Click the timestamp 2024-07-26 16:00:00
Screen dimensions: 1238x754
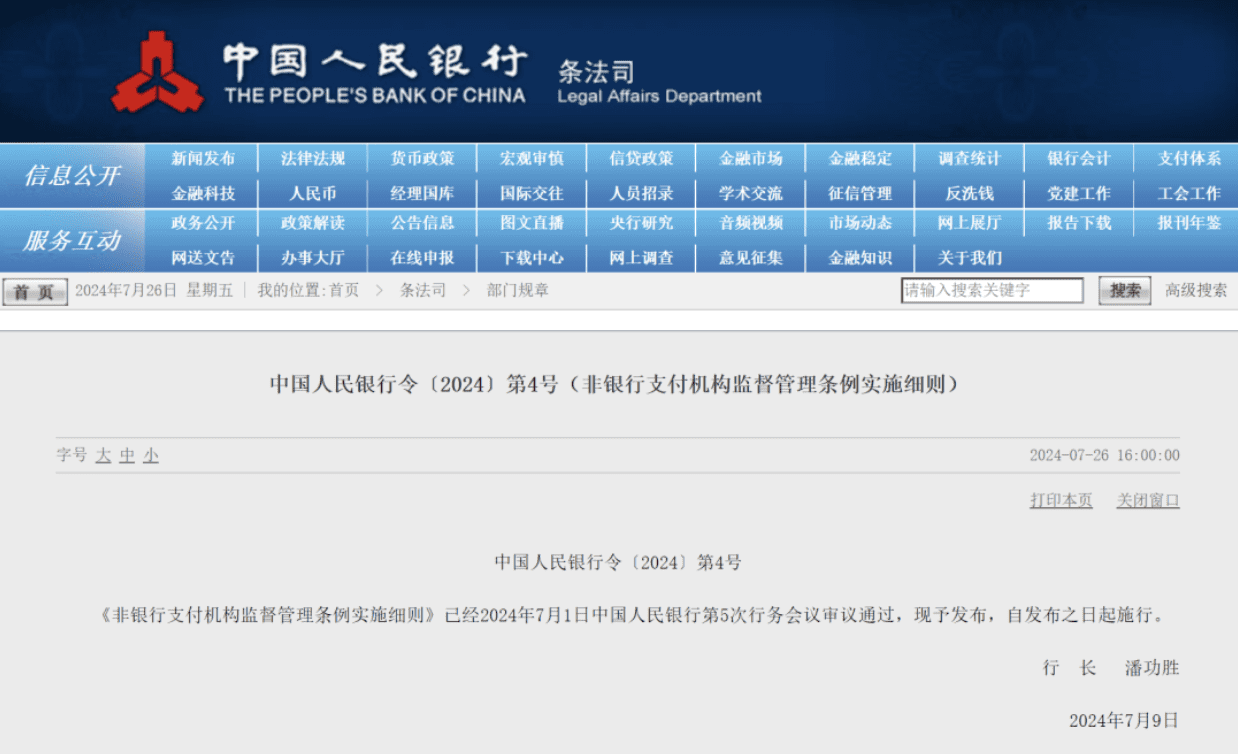[1105, 456]
